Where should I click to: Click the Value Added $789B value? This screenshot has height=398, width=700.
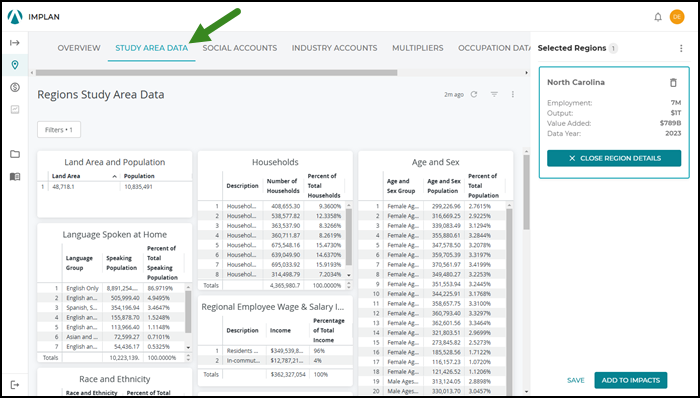point(670,123)
